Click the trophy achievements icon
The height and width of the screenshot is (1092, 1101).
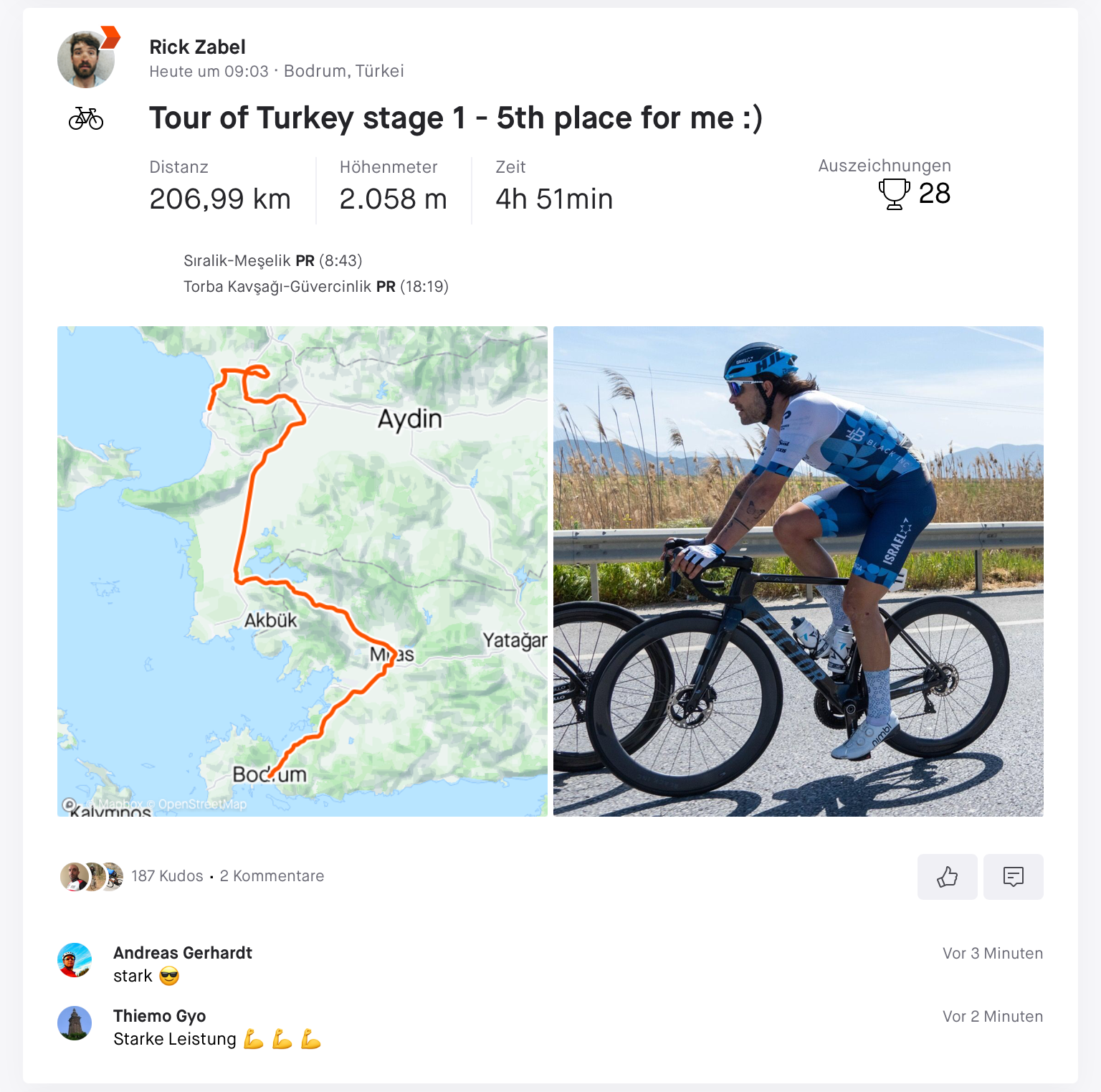coord(894,194)
